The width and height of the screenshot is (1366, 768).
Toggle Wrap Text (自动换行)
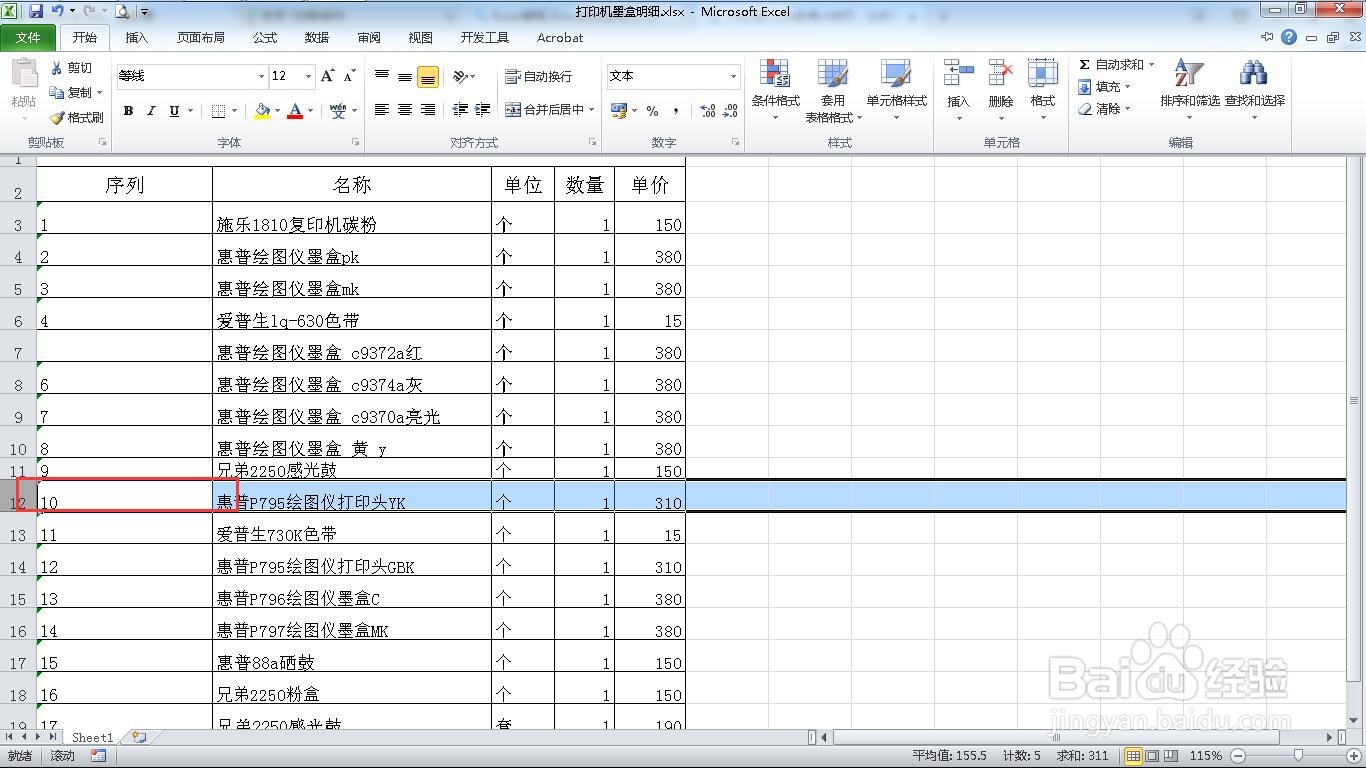[x=539, y=76]
